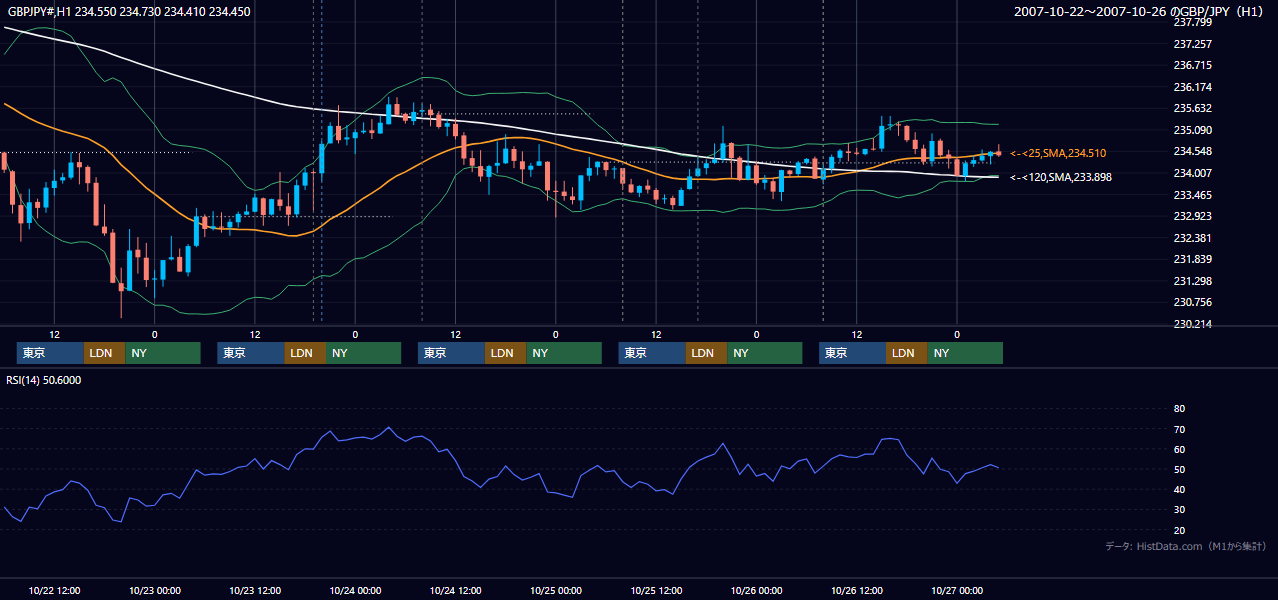Screen dimensions: 1278x600
Task: Click the 120 SMA label showing 233.898
Action: pos(1061,177)
